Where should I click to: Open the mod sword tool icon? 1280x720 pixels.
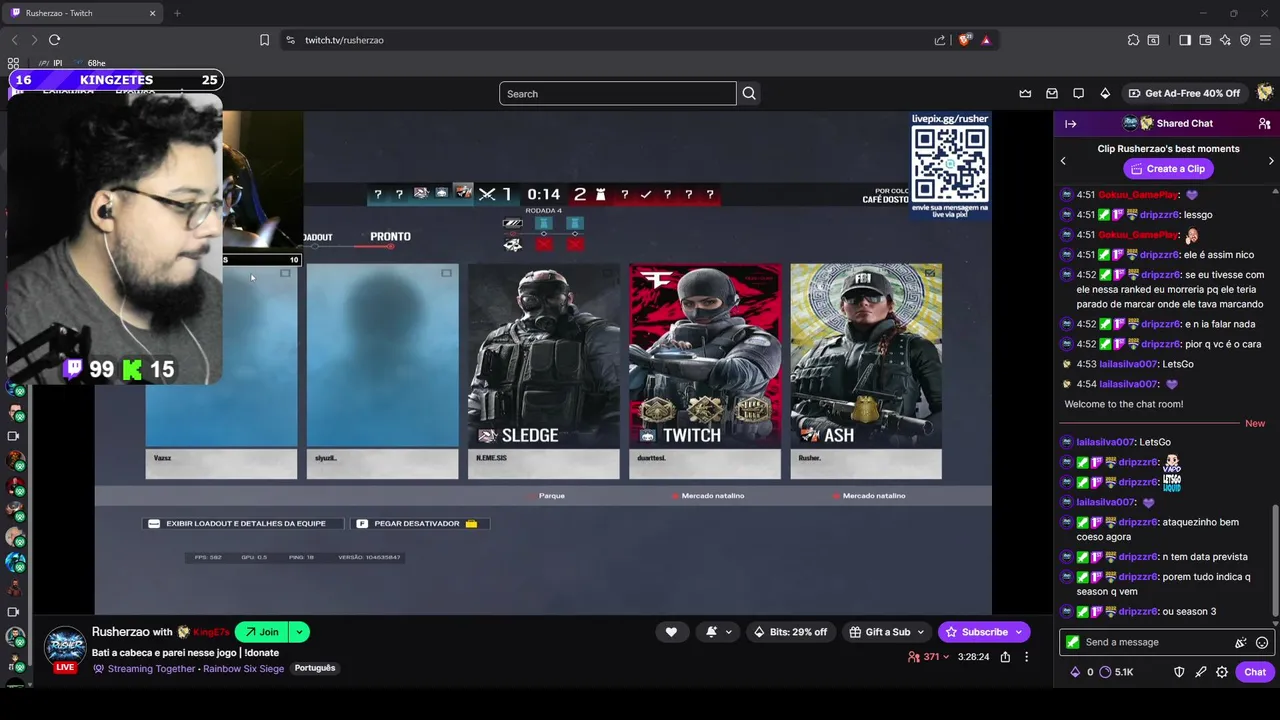click(x=1200, y=672)
